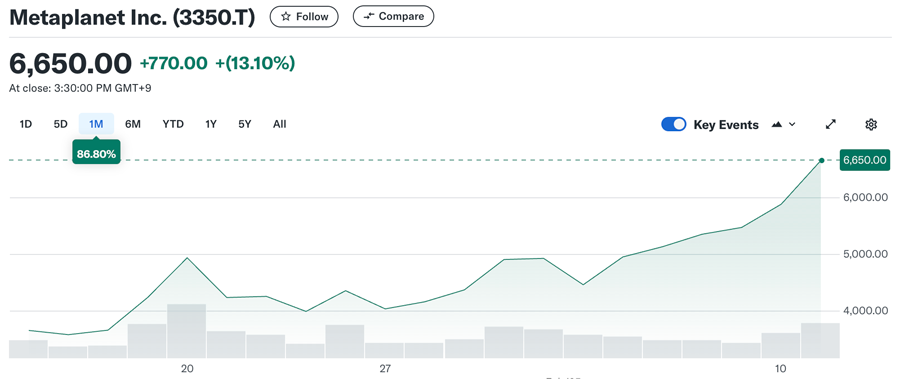The height and width of the screenshot is (379, 900).
Task: Toggle the Key Events switch
Action: point(673,125)
